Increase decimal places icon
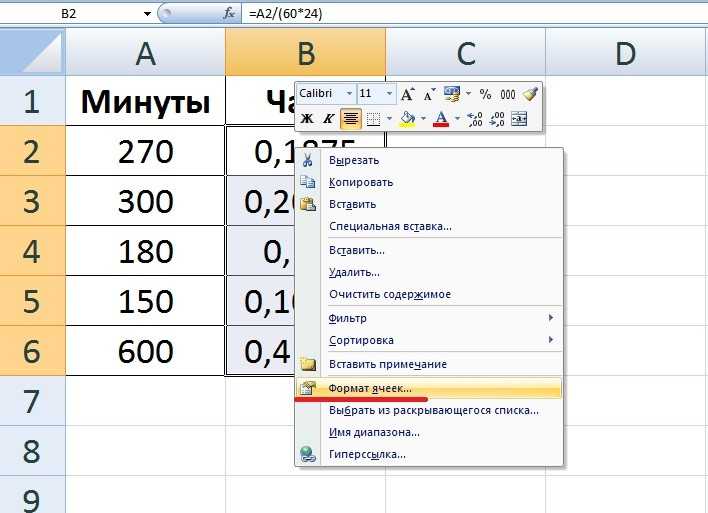The width and height of the screenshot is (708, 513). pyautogui.click(x=475, y=119)
